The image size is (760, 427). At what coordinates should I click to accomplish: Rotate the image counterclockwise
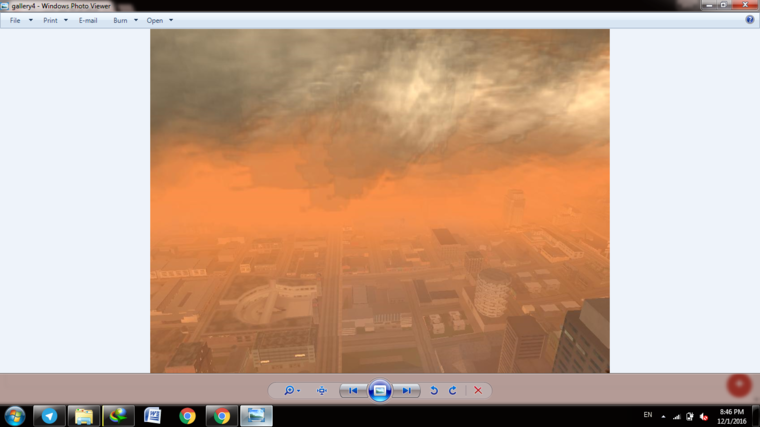434,391
